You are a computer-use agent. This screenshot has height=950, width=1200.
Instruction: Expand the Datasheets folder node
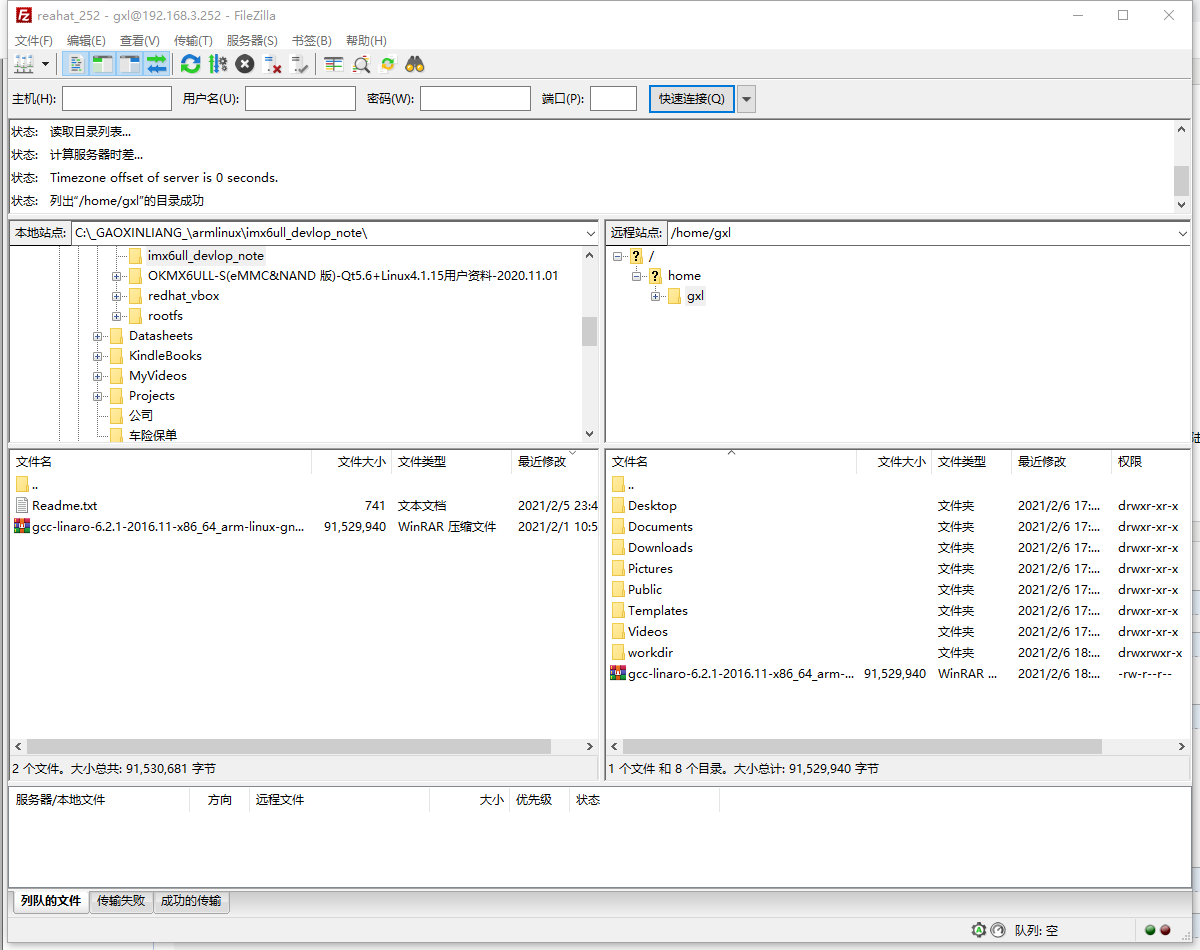(97, 336)
